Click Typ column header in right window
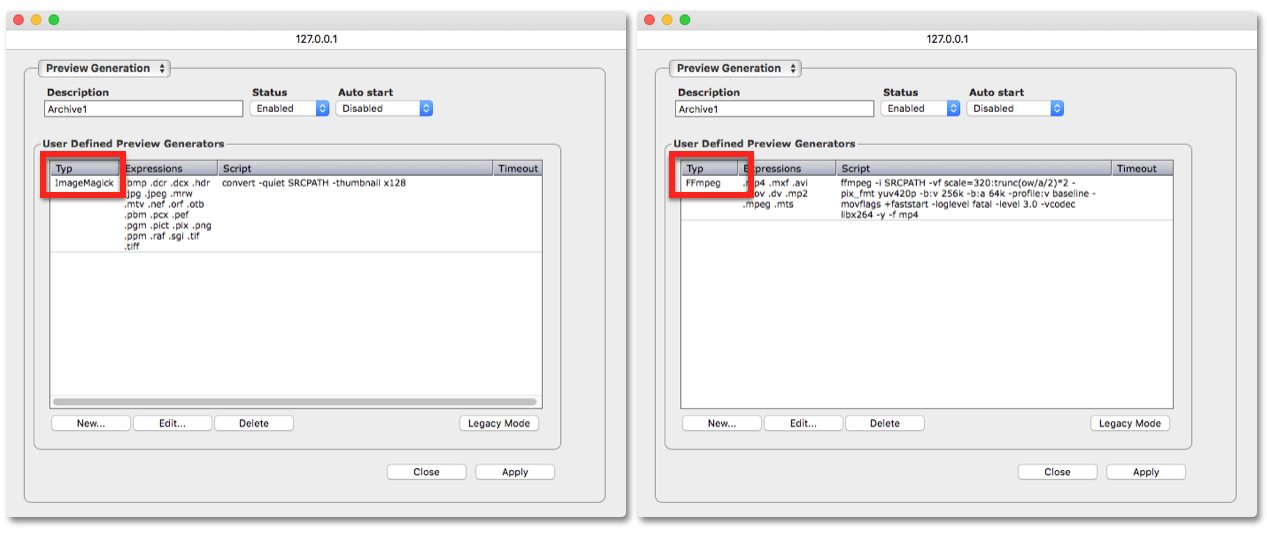The width and height of the screenshot is (1267, 535). pyautogui.click(x=709, y=168)
